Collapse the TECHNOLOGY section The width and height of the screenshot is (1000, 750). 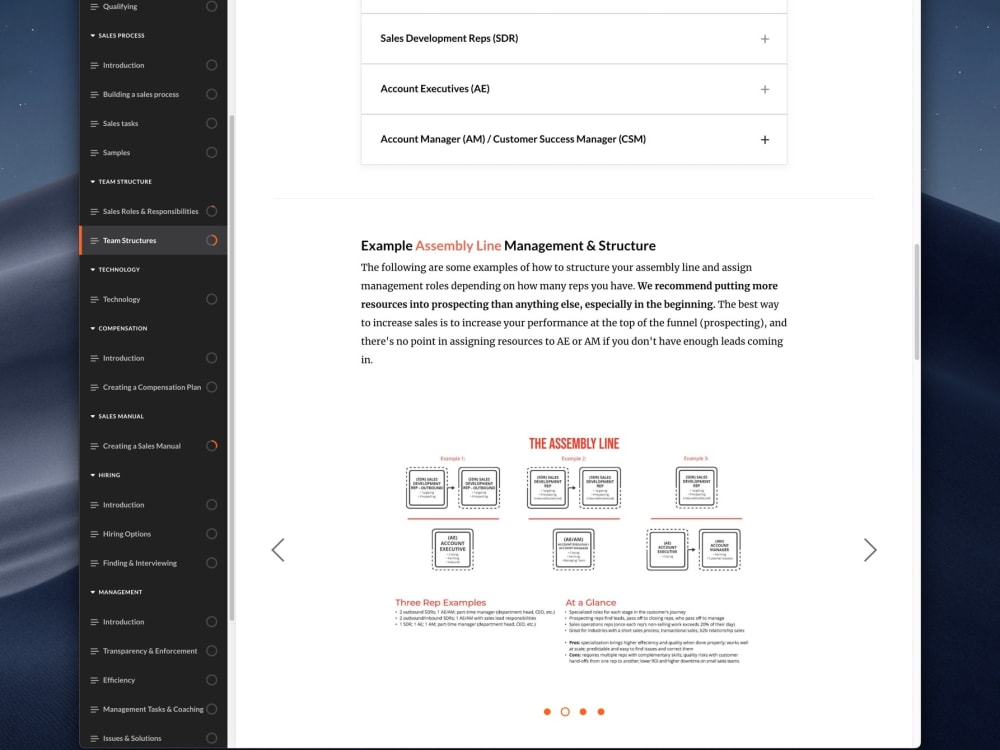[92, 270]
